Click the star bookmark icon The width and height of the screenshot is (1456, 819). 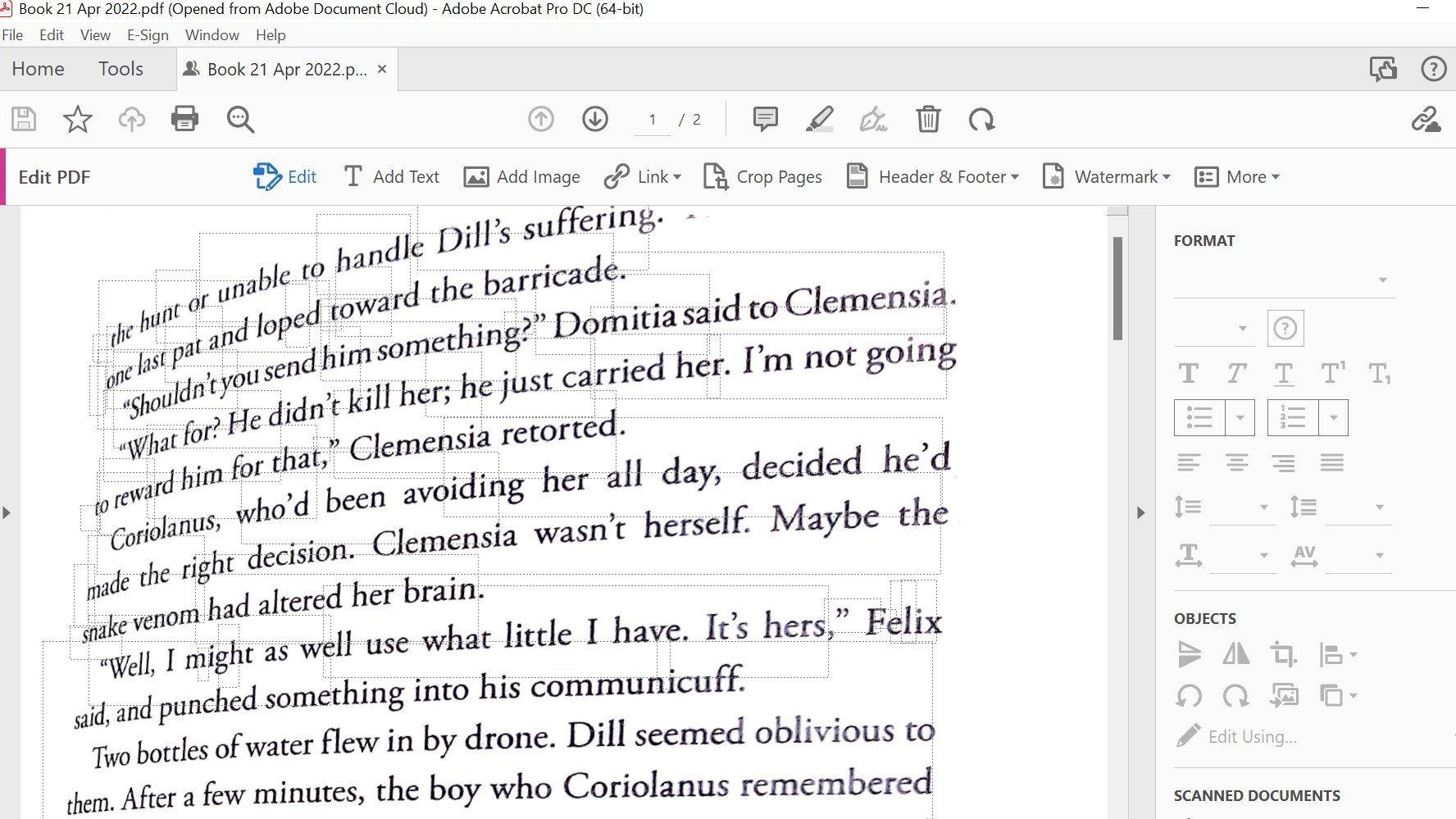pyautogui.click(x=78, y=120)
